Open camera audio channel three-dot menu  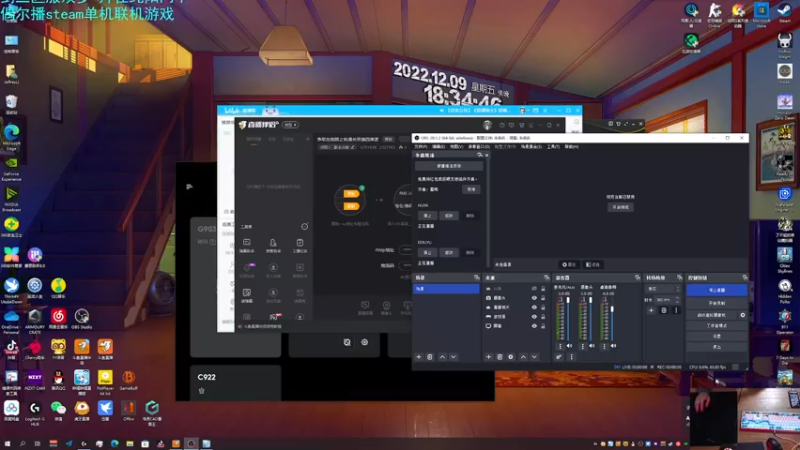[x=583, y=346]
